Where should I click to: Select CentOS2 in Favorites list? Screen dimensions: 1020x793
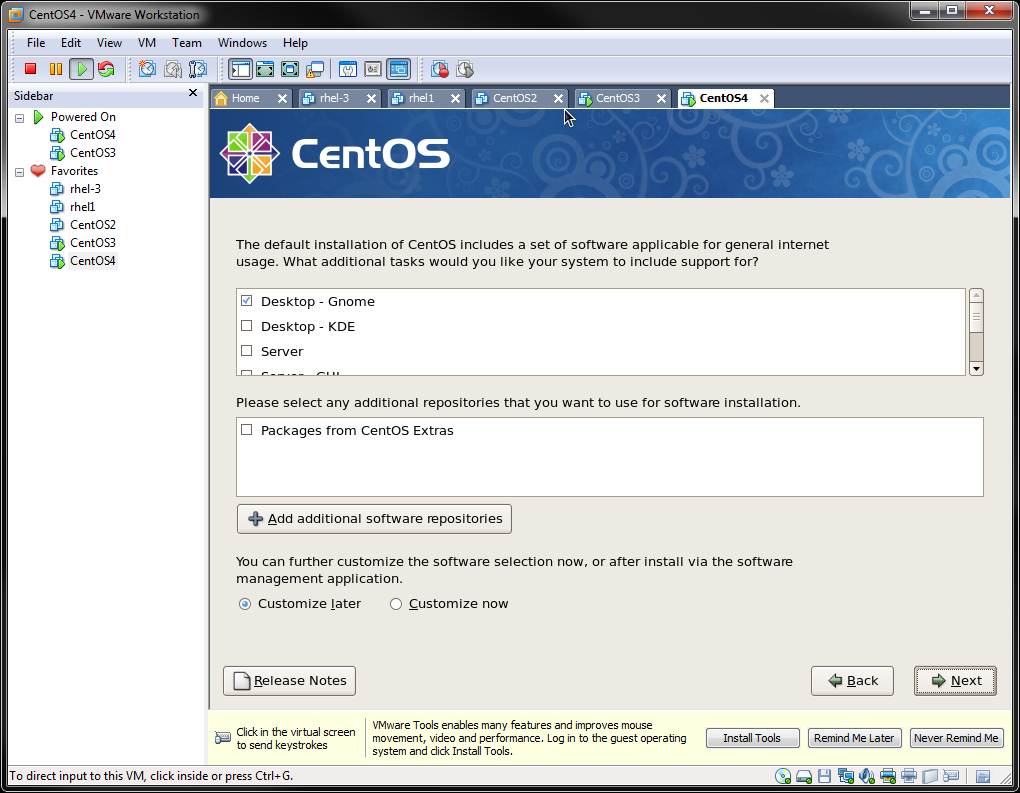coord(92,225)
